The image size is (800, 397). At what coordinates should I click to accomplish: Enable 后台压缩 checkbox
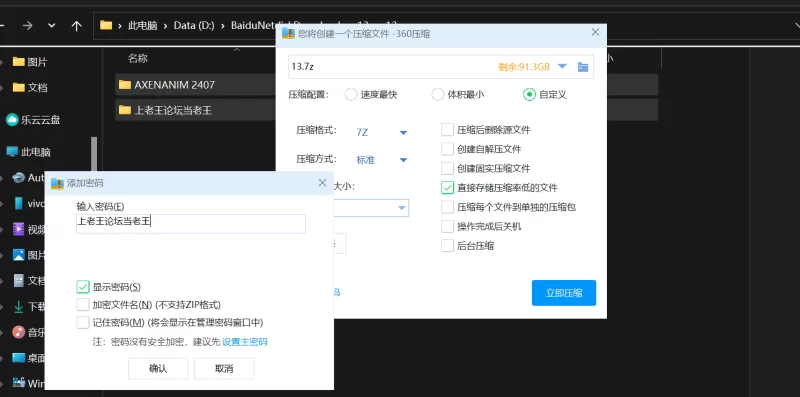pyautogui.click(x=447, y=246)
